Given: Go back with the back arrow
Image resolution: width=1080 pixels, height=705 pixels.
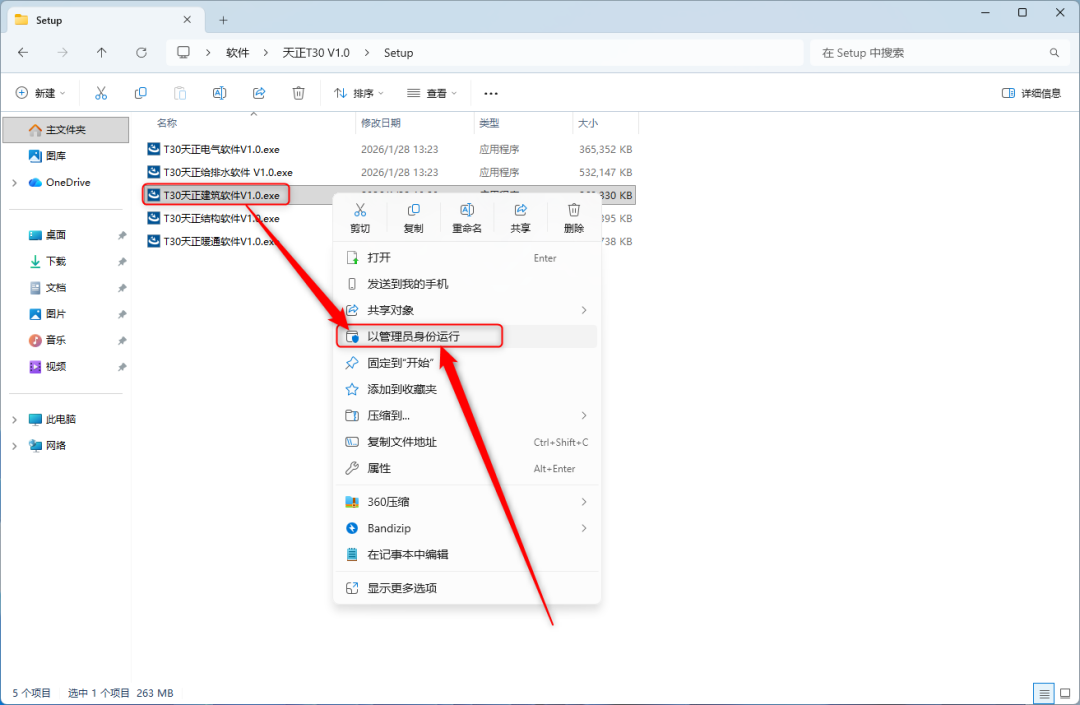Looking at the screenshot, I should coord(23,52).
